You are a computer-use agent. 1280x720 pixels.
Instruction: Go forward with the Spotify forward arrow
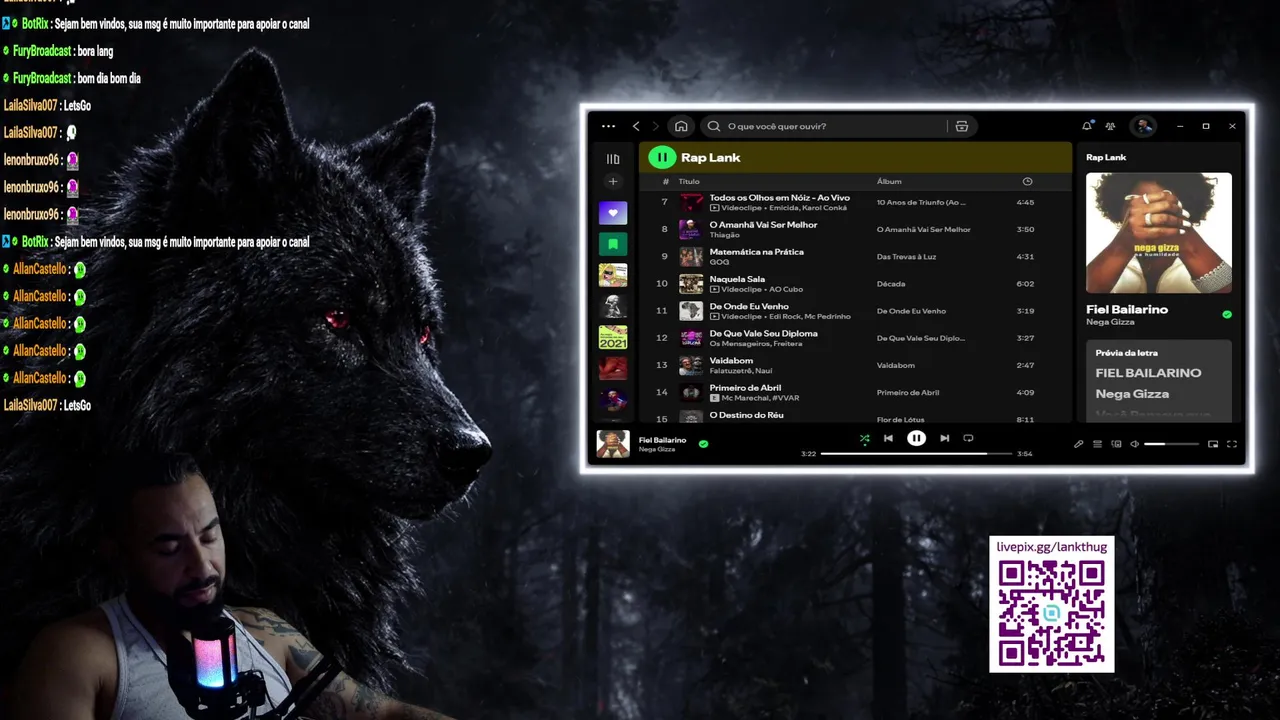pos(656,126)
